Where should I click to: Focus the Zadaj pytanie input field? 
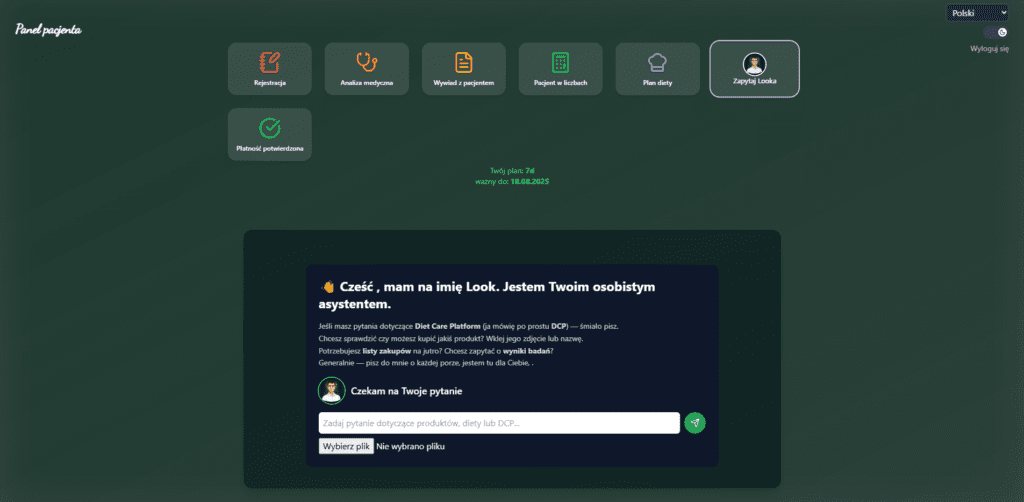499,423
